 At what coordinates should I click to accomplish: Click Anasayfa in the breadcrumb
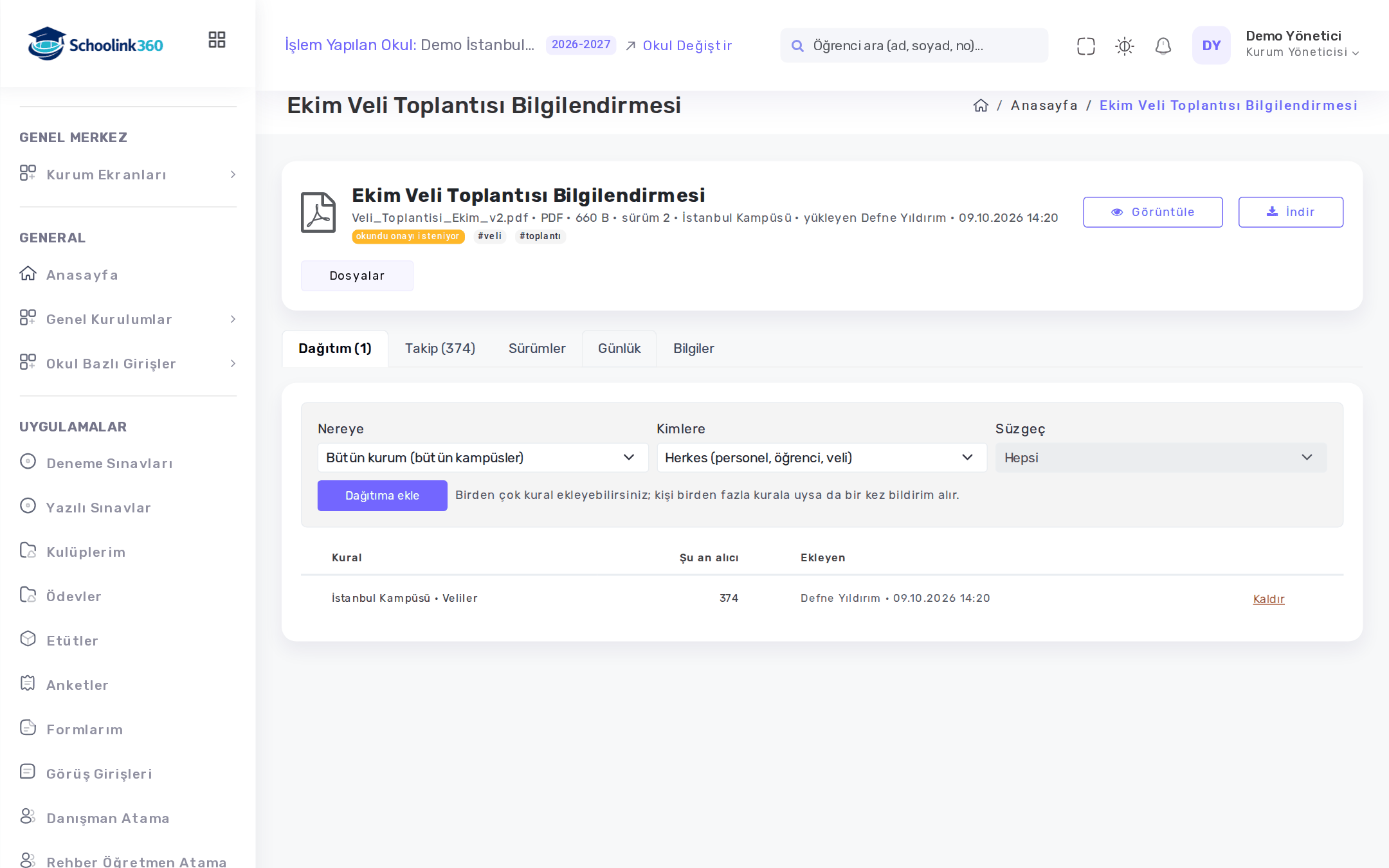click(1044, 105)
